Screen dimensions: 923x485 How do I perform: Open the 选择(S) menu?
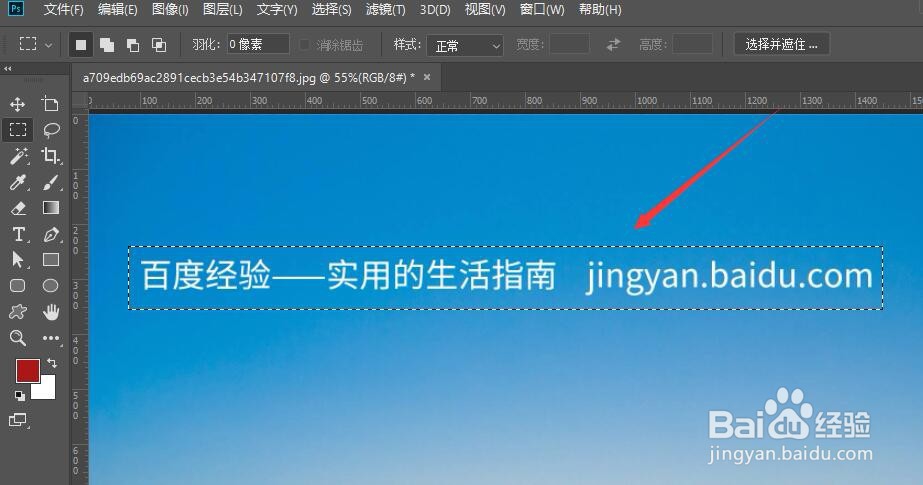[x=331, y=9]
